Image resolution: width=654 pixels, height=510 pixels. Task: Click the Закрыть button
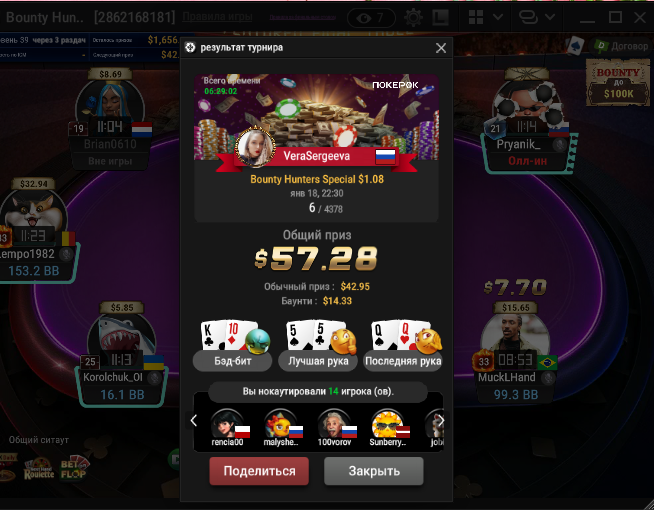click(x=374, y=471)
